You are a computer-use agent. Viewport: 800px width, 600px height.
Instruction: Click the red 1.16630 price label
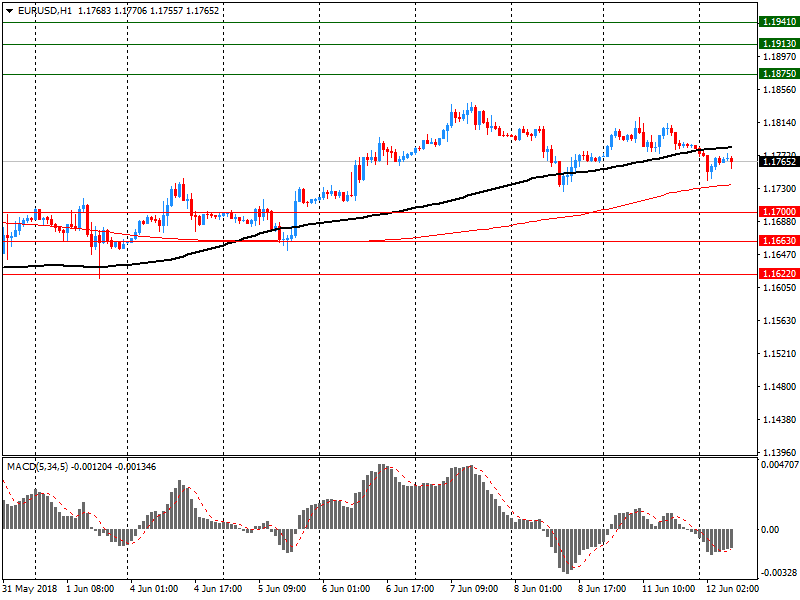pos(778,241)
